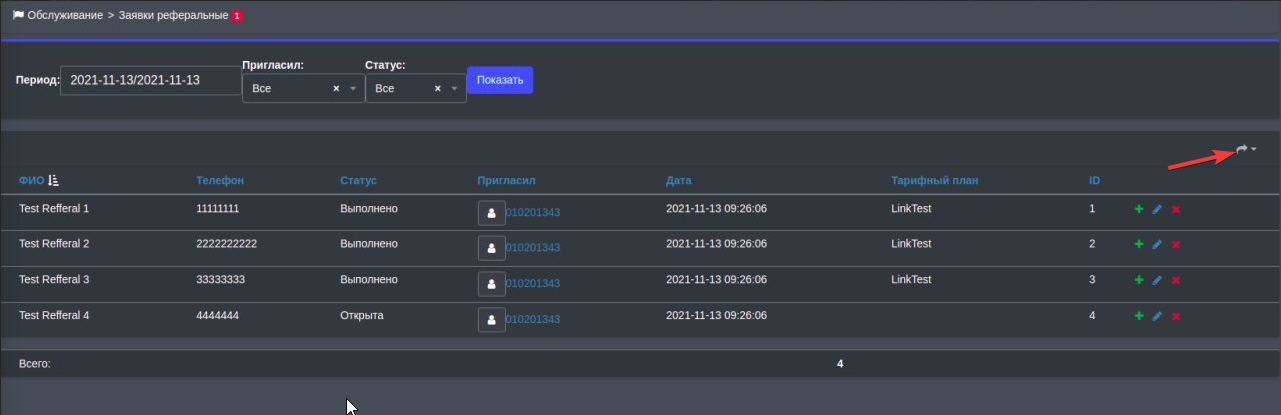
Task: Click green plus icon for Test Refferal 1
Action: coord(1138,209)
